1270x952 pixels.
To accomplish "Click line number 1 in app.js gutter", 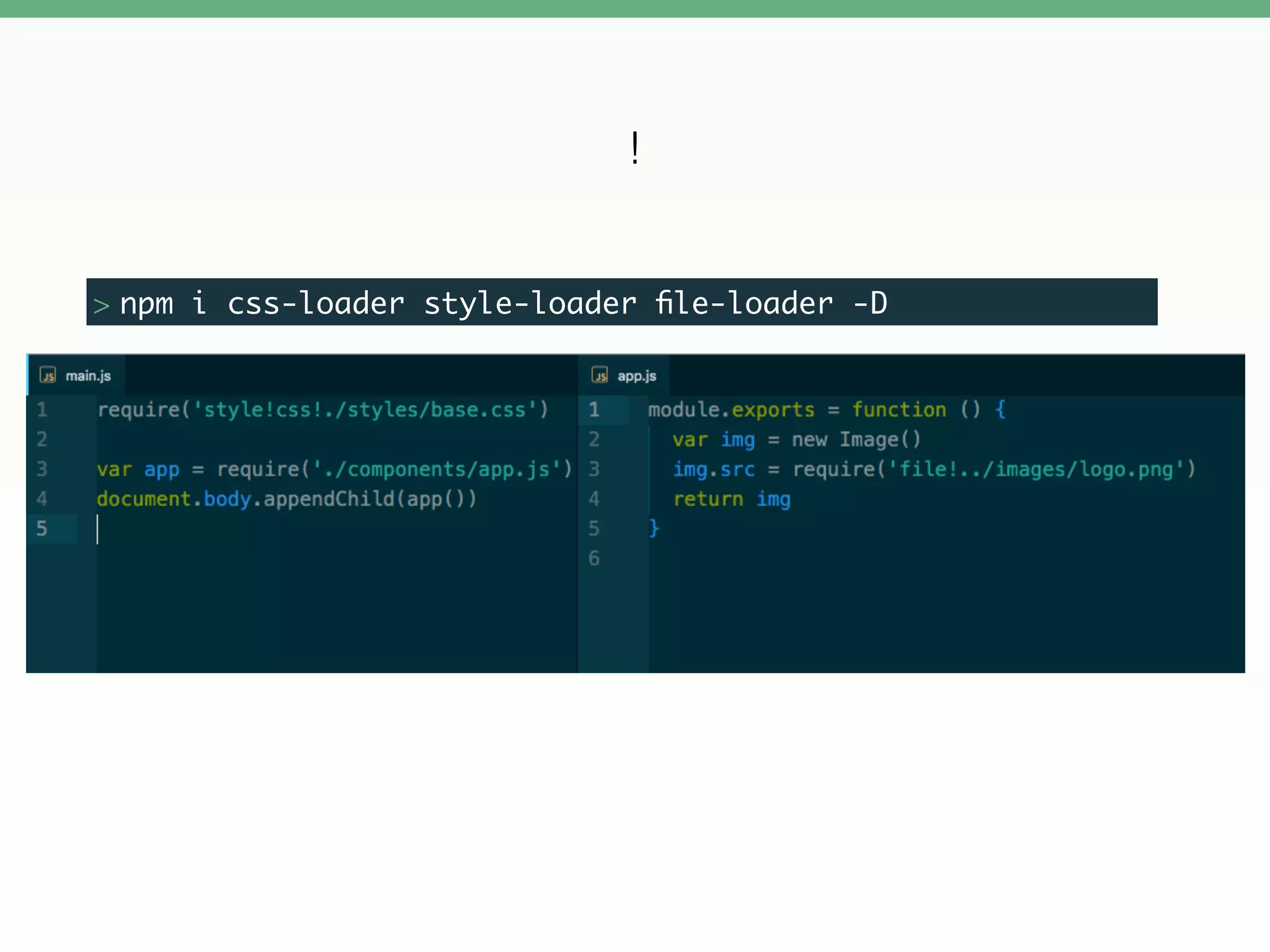I will pyautogui.click(x=594, y=410).
